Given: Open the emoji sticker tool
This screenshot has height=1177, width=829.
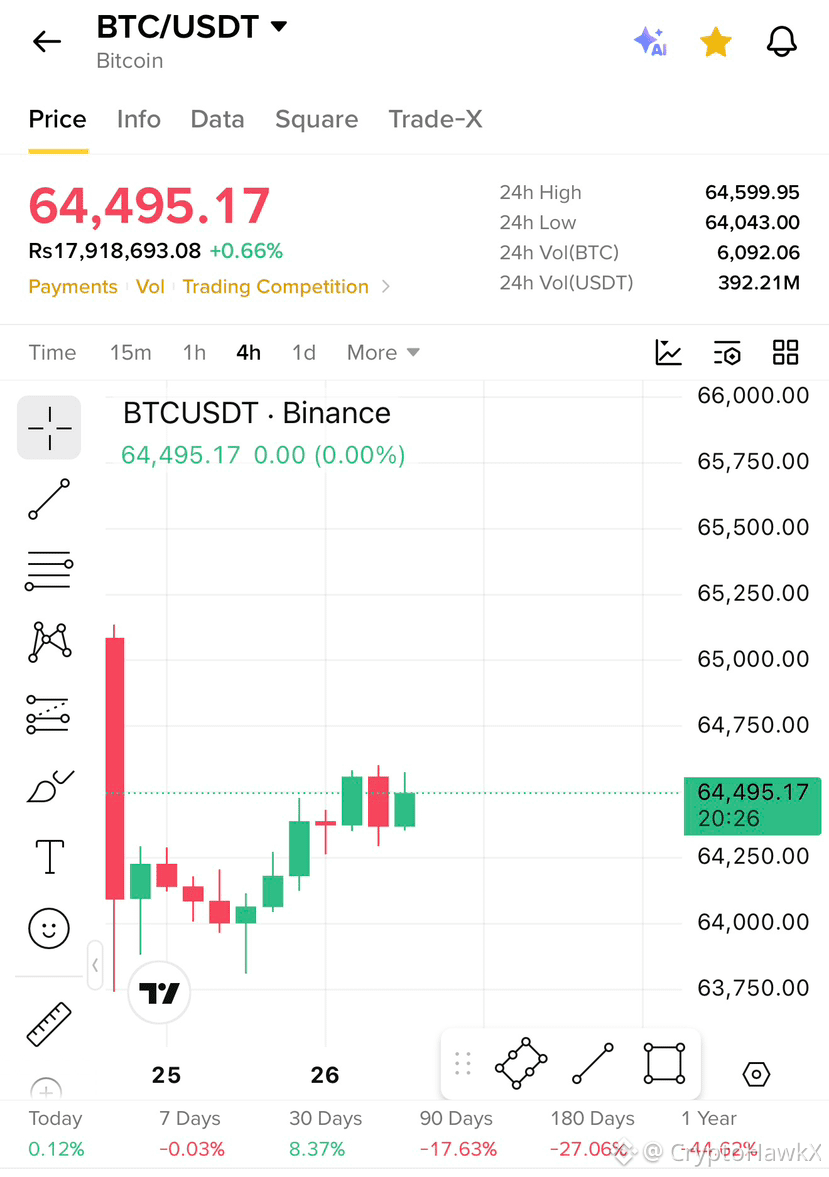Looking at the screenshot, I should click(x=49, y=929).
